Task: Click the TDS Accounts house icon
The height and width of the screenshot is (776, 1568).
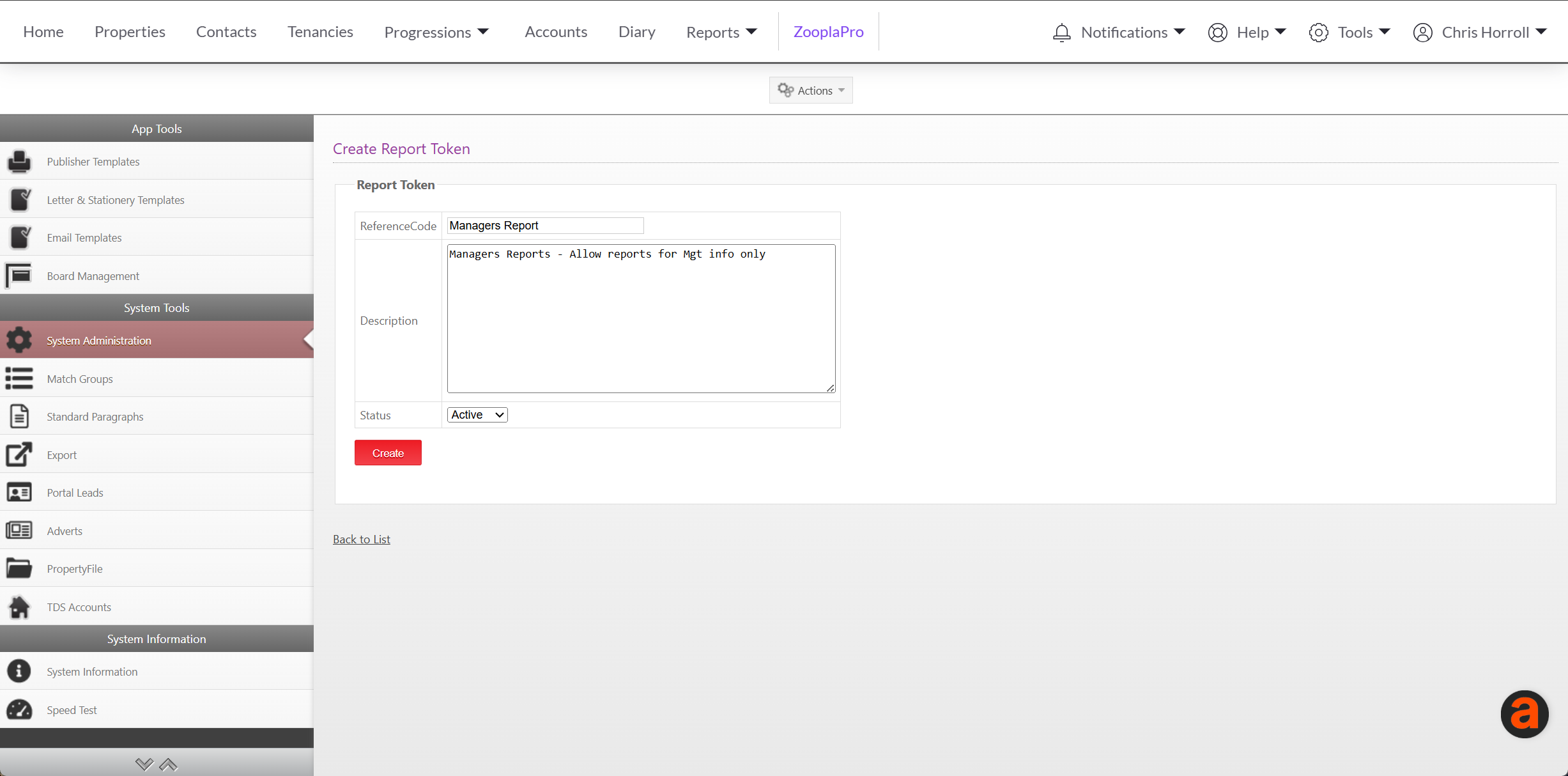Action: click(19, 607)
